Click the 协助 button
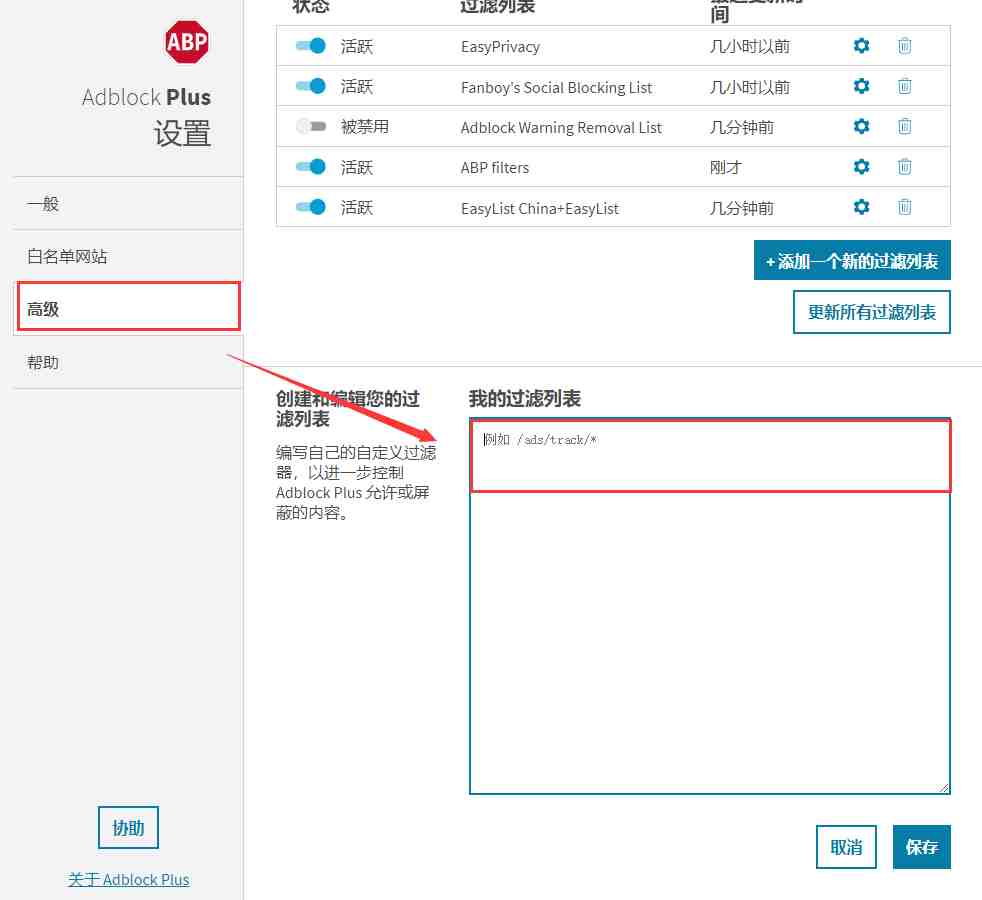 coord(128,827)
